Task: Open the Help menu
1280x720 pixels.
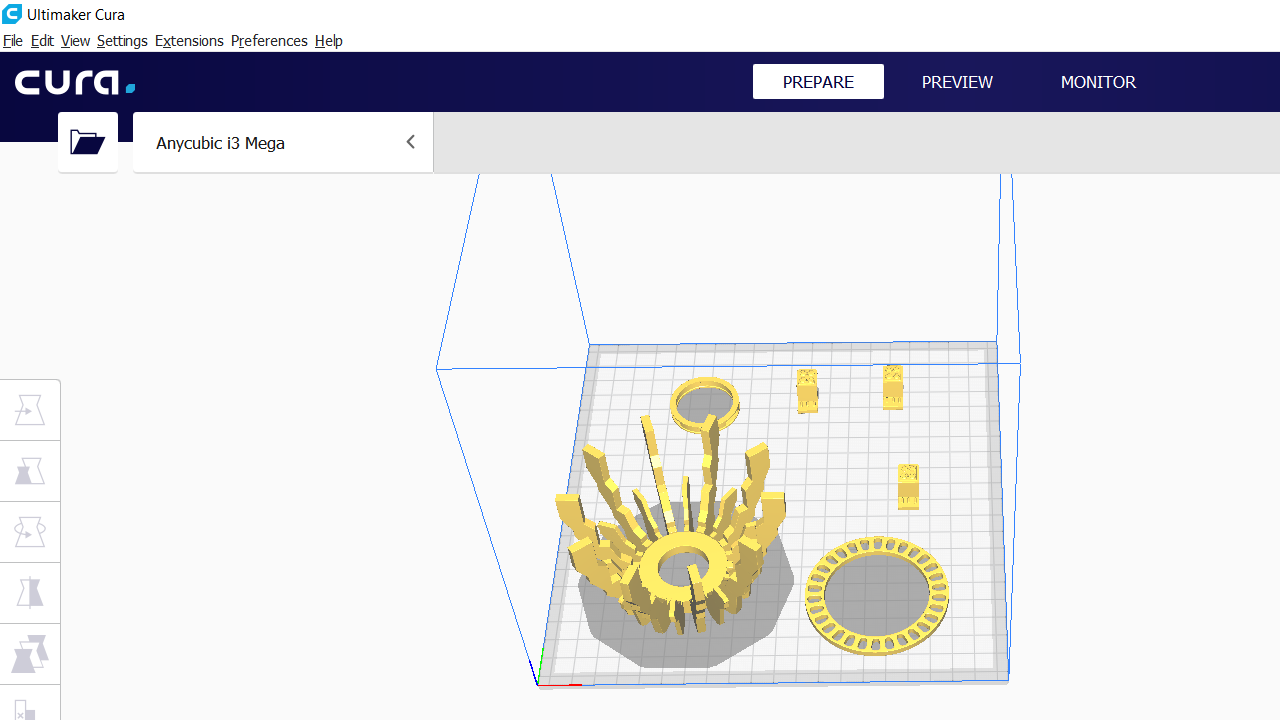Action: coord(329,41)
